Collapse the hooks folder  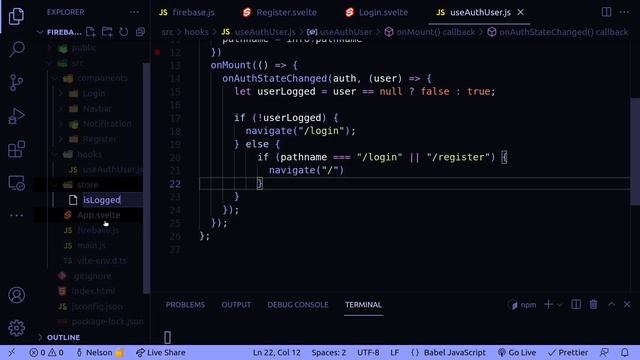coord(55,155)
